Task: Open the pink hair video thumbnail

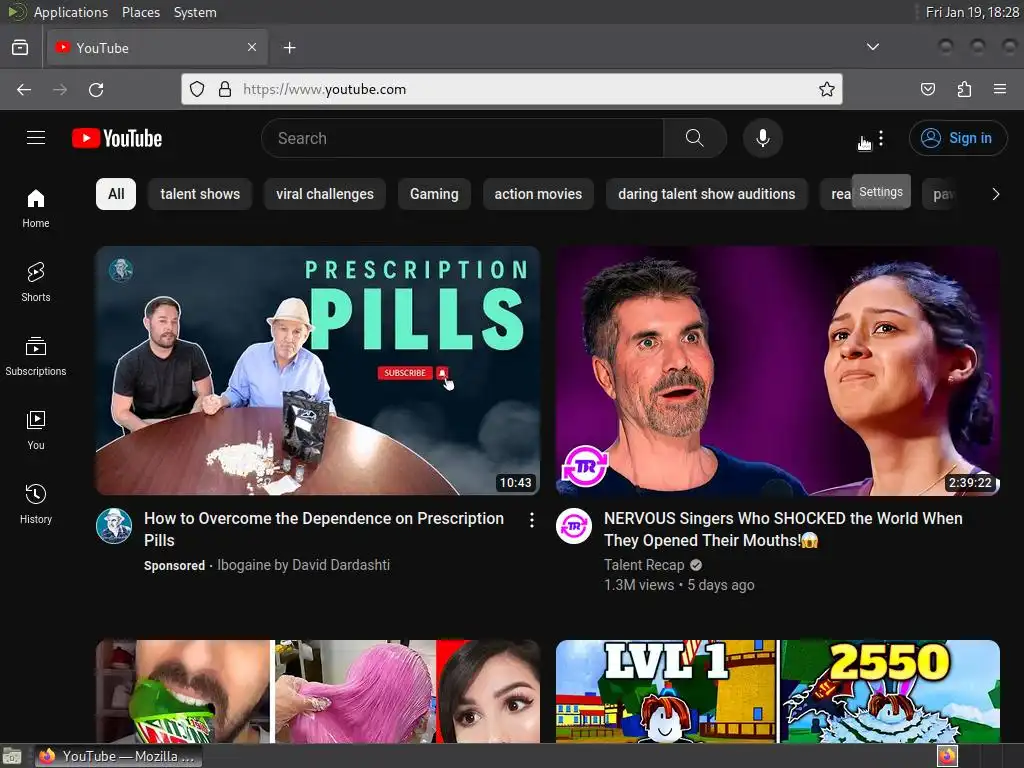Action: [317, 691]
